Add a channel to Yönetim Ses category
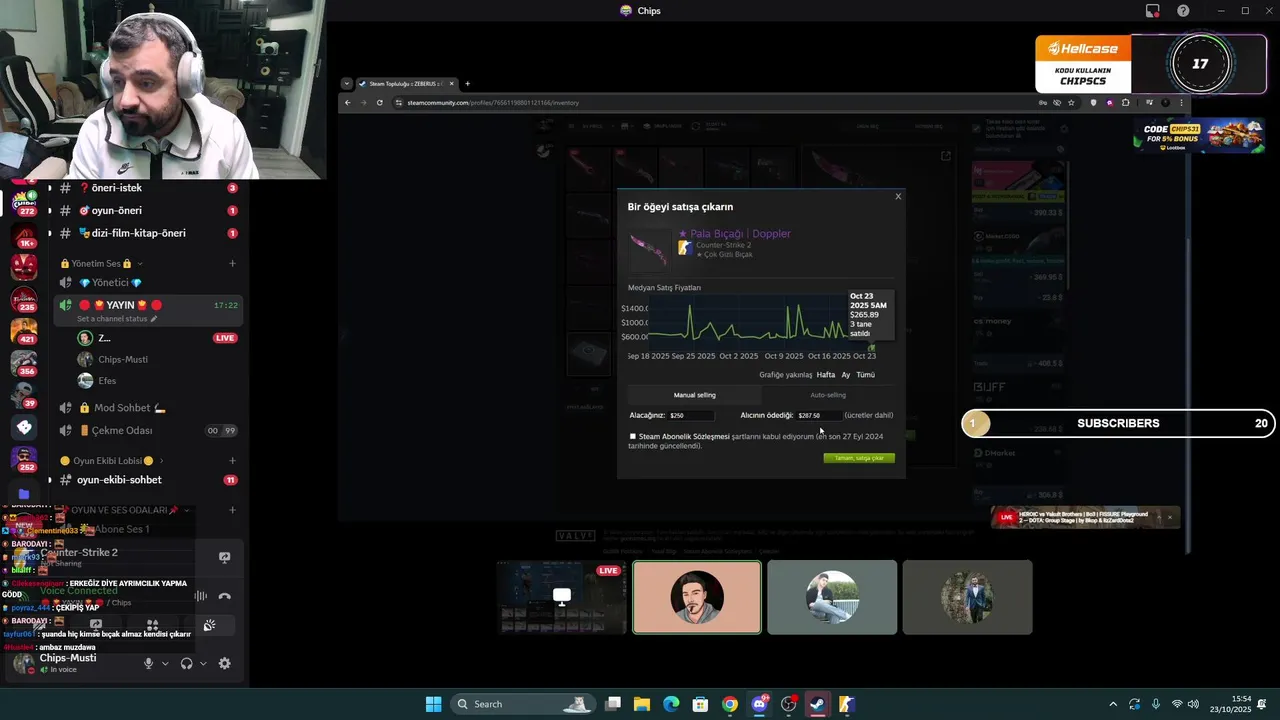 (x=233, y=264)
